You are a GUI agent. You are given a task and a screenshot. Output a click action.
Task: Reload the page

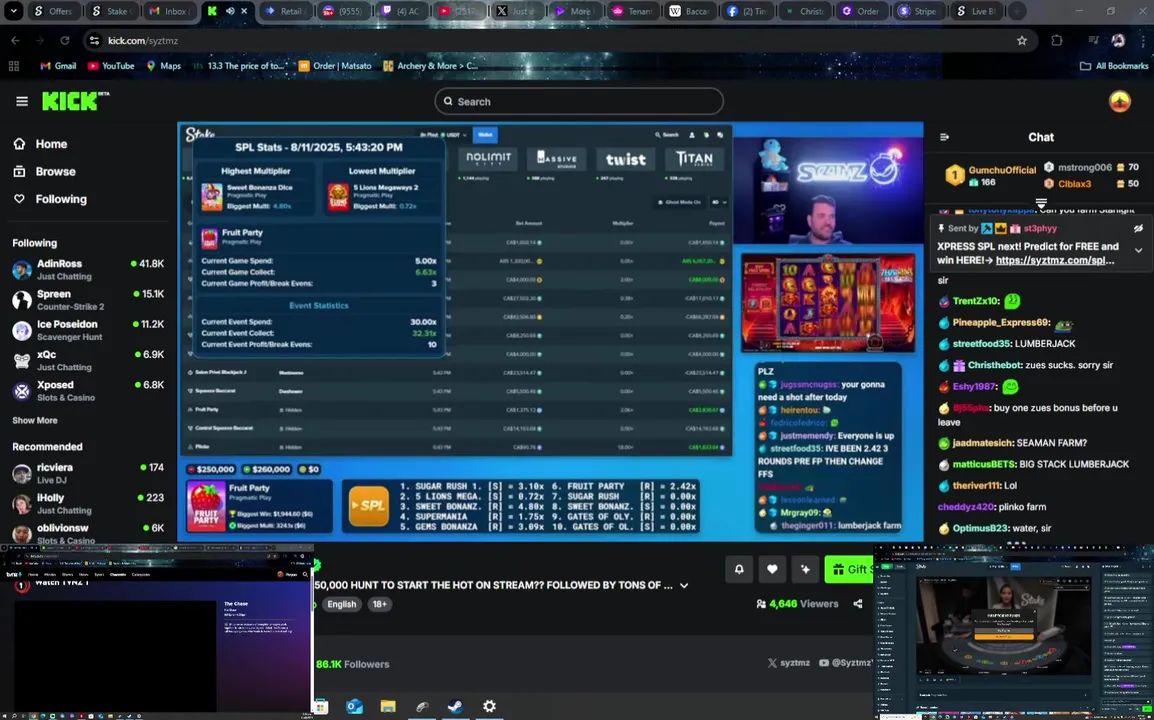(x=65, y=40)
